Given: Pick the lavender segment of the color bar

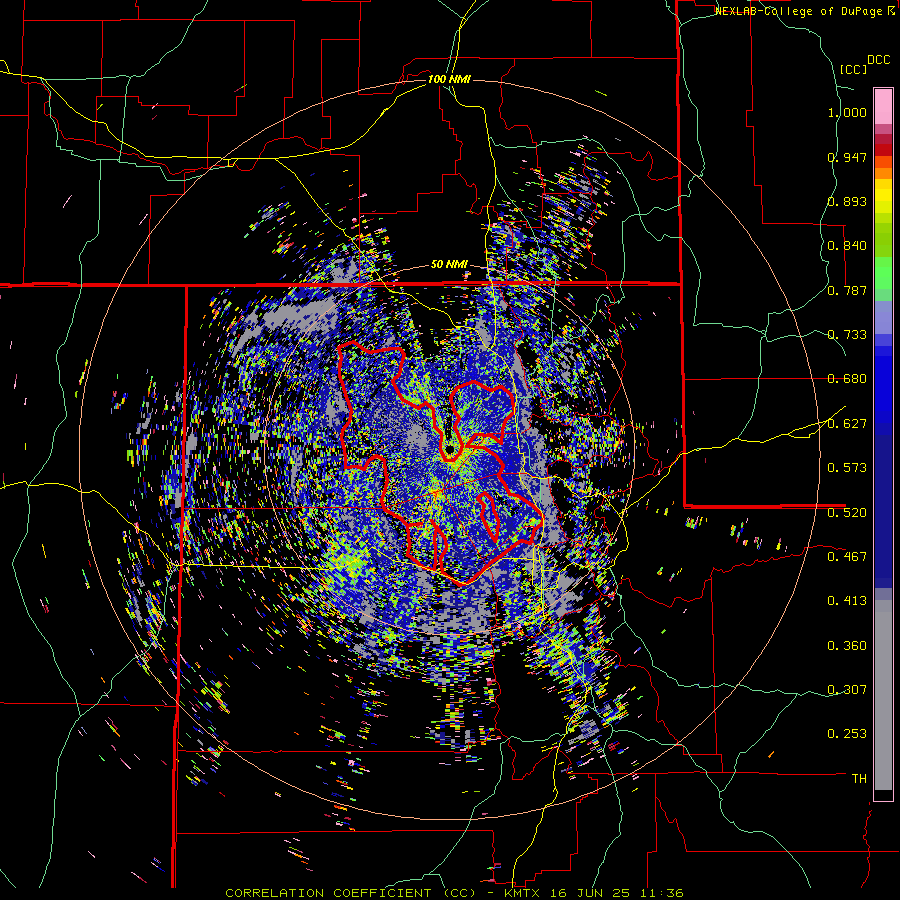Looking at the screenshot, I should coord(883,317).
